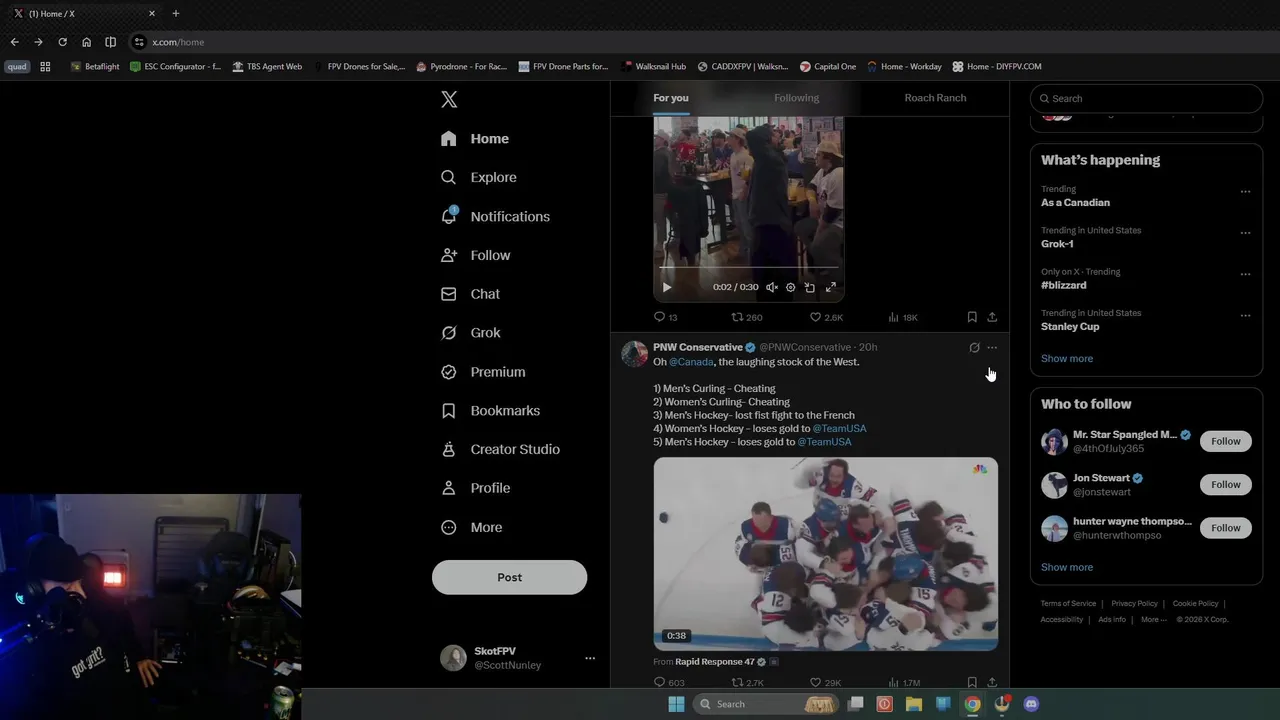1280x720 pixels.
Task: Open the Walksnail Hub bookmark
Action: point(653,67)
